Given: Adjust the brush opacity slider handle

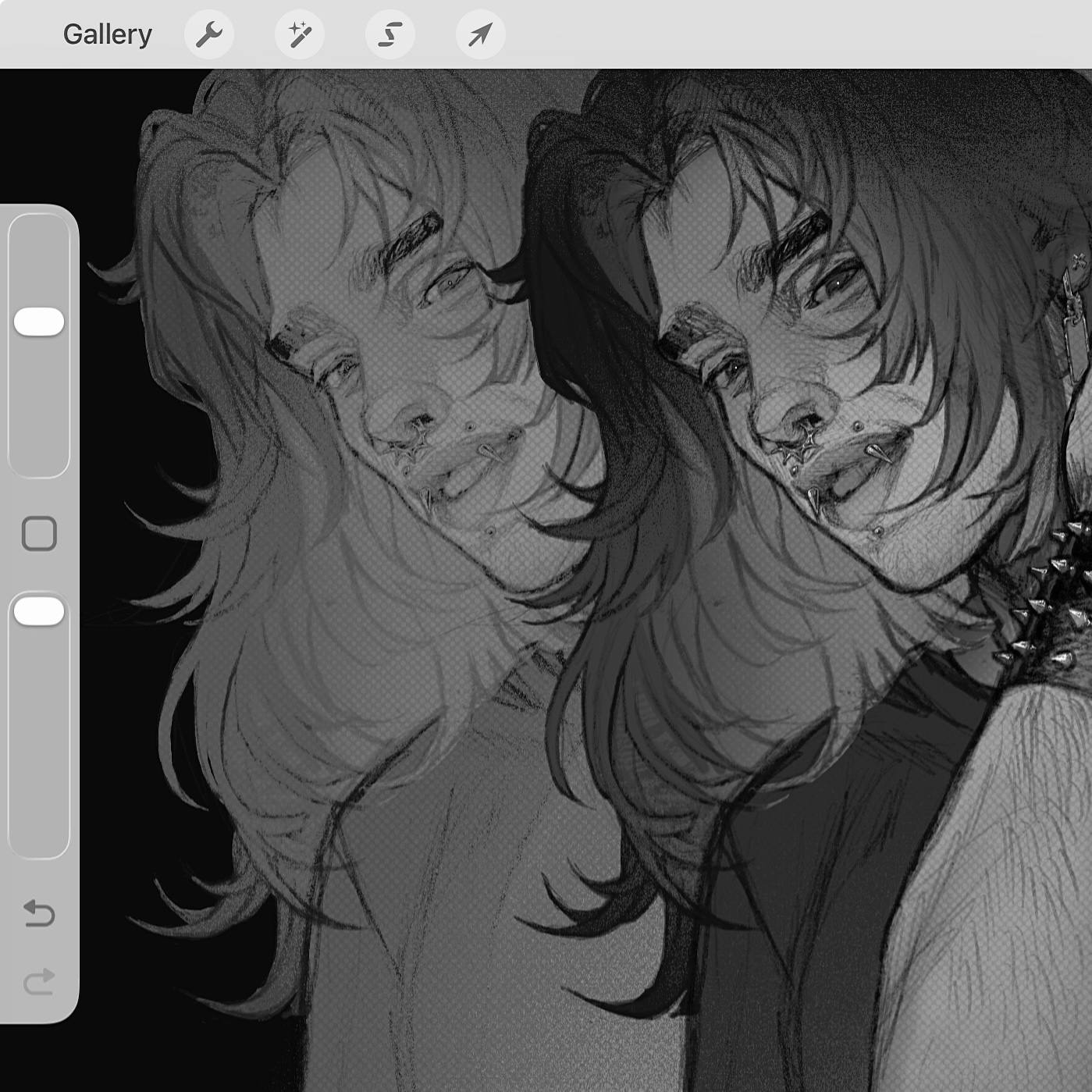Looking at the screenshot, I should [x=39, y=611].
